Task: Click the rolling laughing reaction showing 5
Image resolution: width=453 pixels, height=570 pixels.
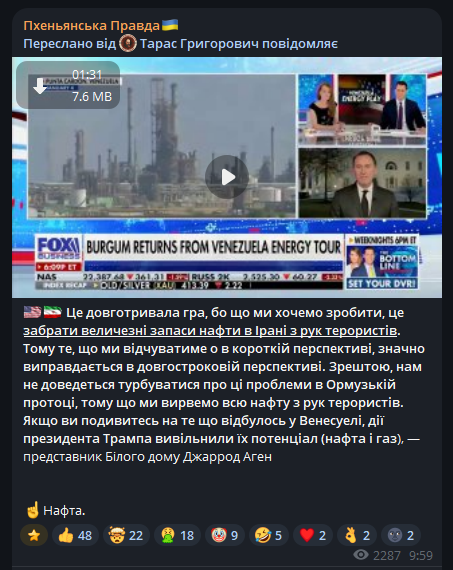Action: (269, 535)
